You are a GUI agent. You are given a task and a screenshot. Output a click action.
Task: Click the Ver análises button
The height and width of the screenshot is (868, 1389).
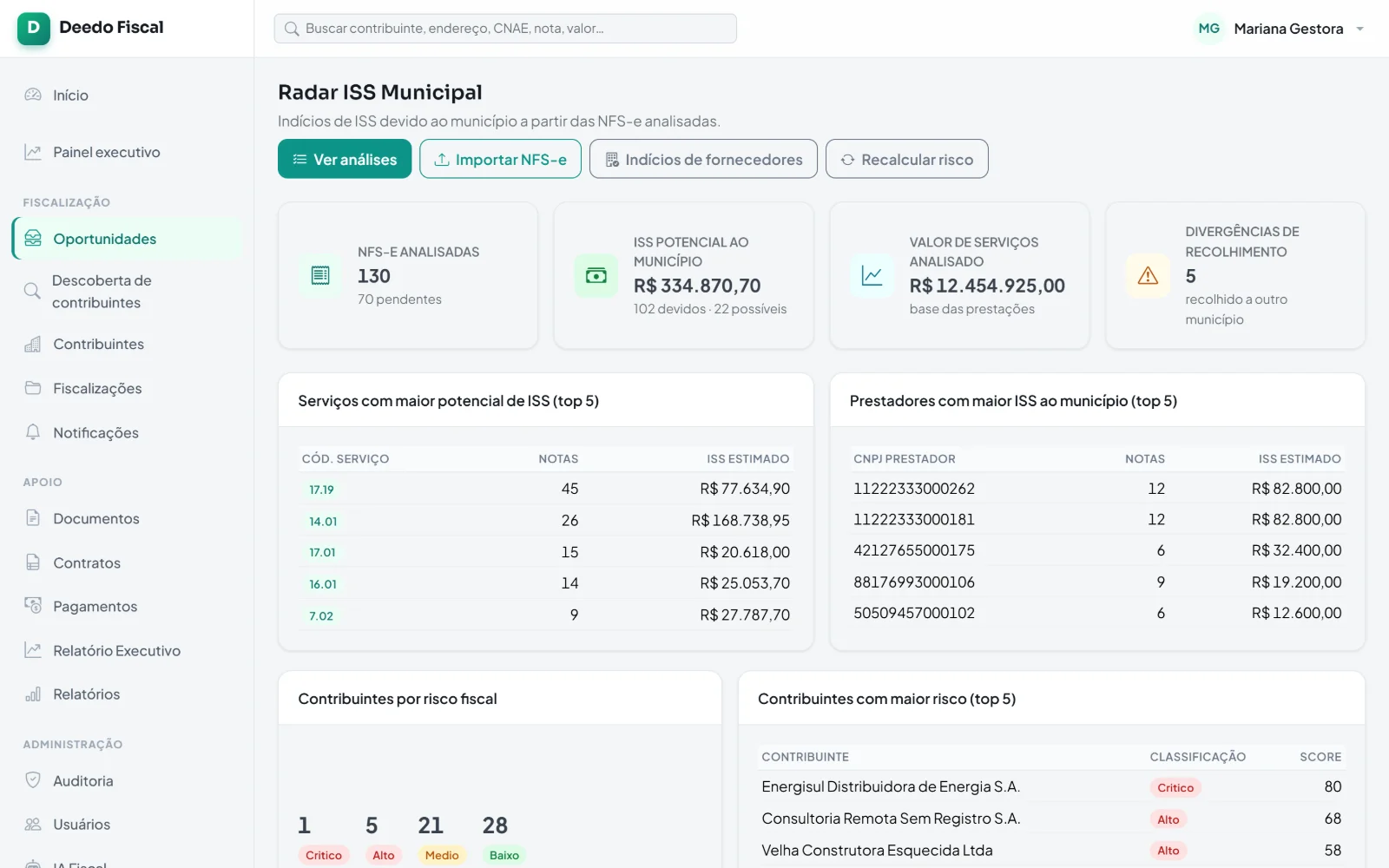point(345,159)
